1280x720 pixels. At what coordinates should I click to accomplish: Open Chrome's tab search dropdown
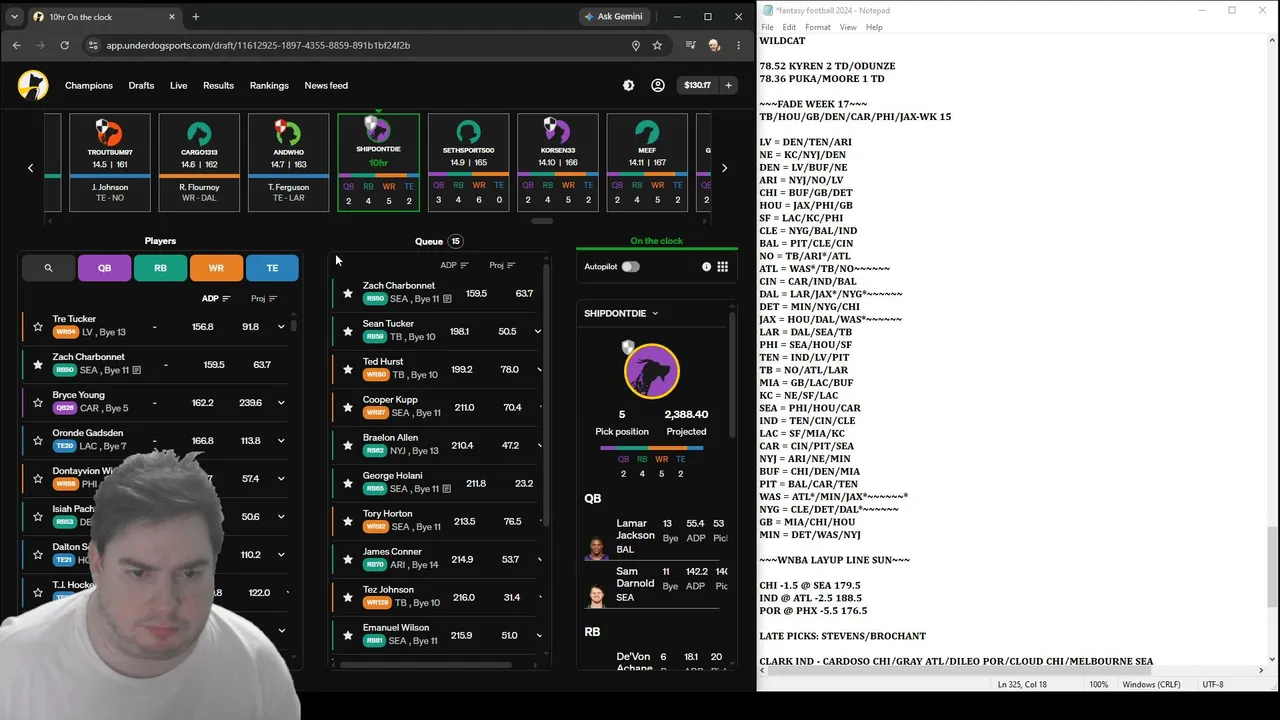[15, 17]
